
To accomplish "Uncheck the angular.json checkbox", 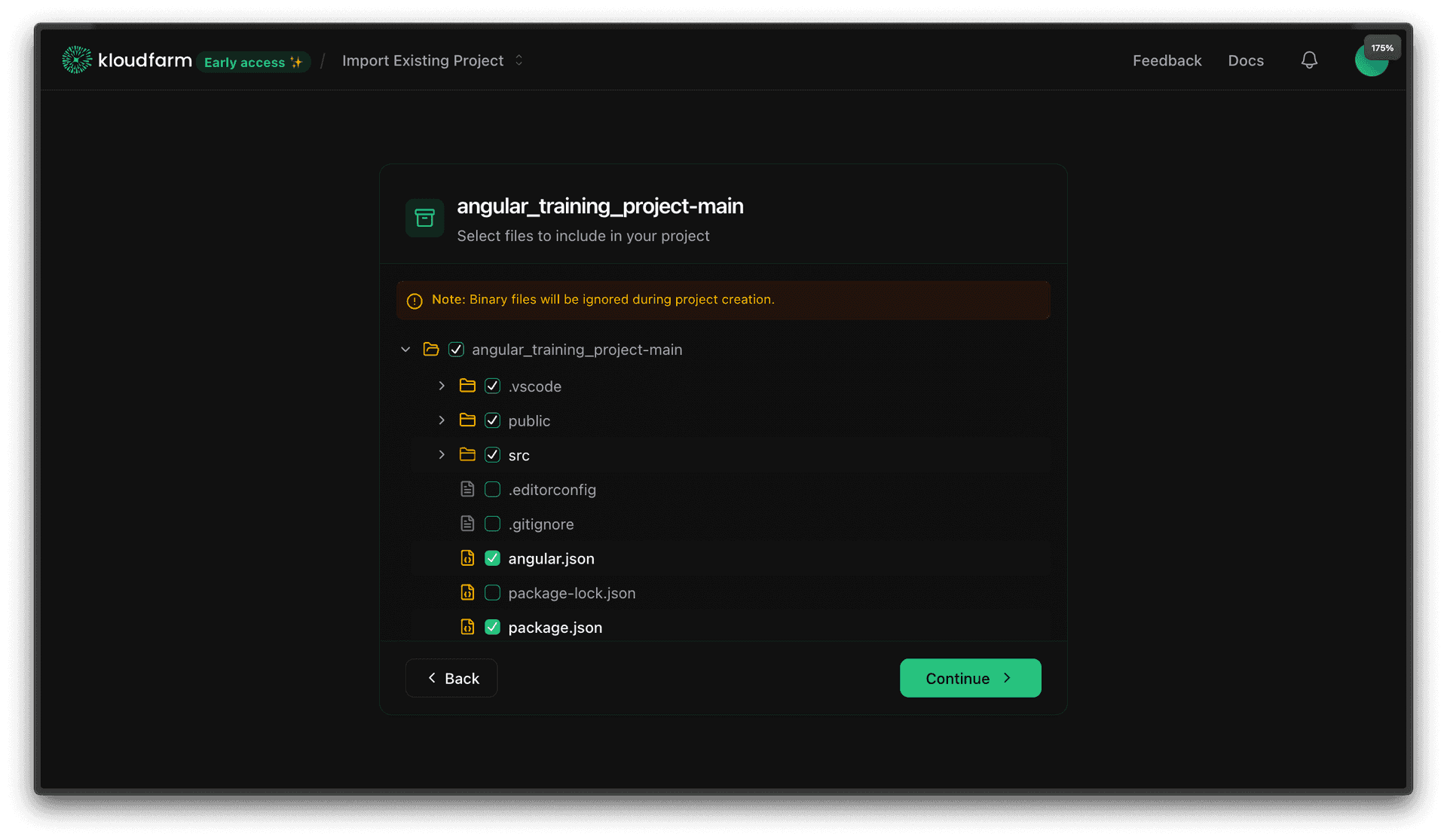I will click(x=492, y=558).
